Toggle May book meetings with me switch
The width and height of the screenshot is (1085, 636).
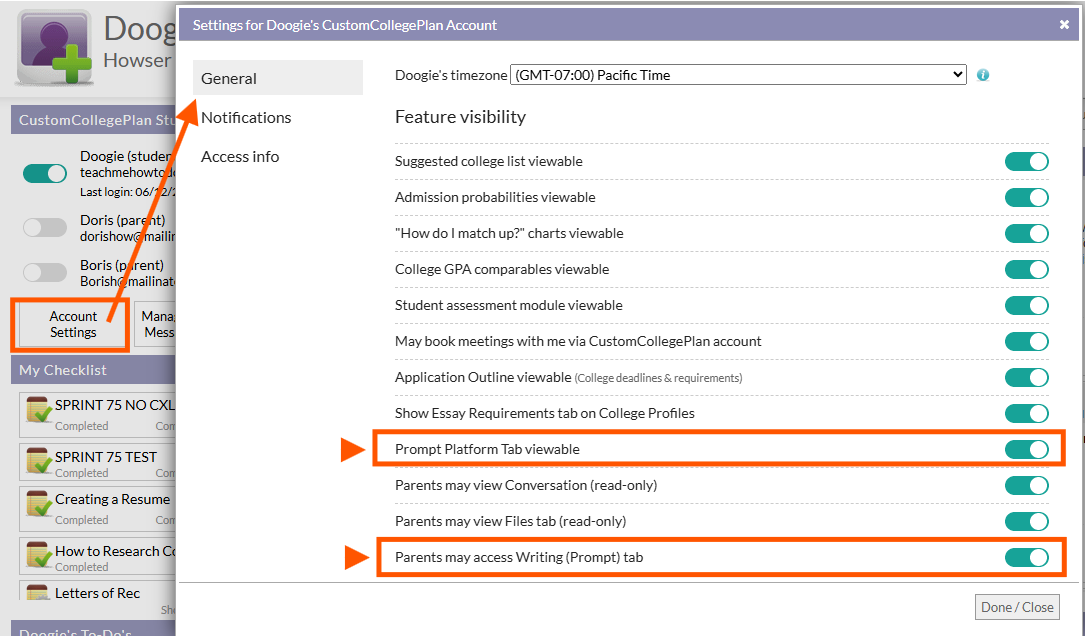pyautogui.click(x=1027, y=341)
